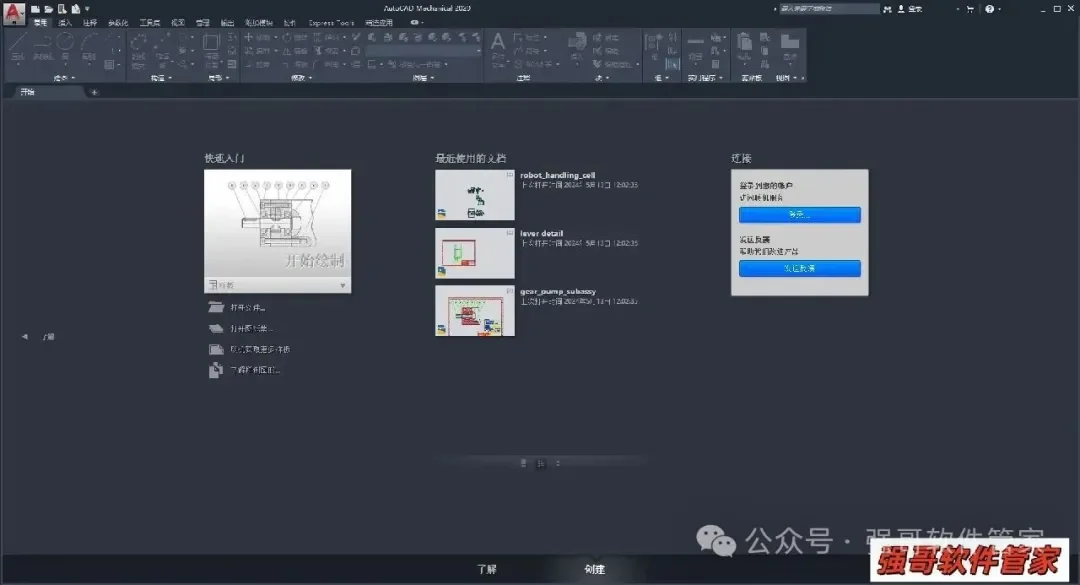Click the gear_pump_subassy file name text
1080x585 pixels.
(558, 291)
